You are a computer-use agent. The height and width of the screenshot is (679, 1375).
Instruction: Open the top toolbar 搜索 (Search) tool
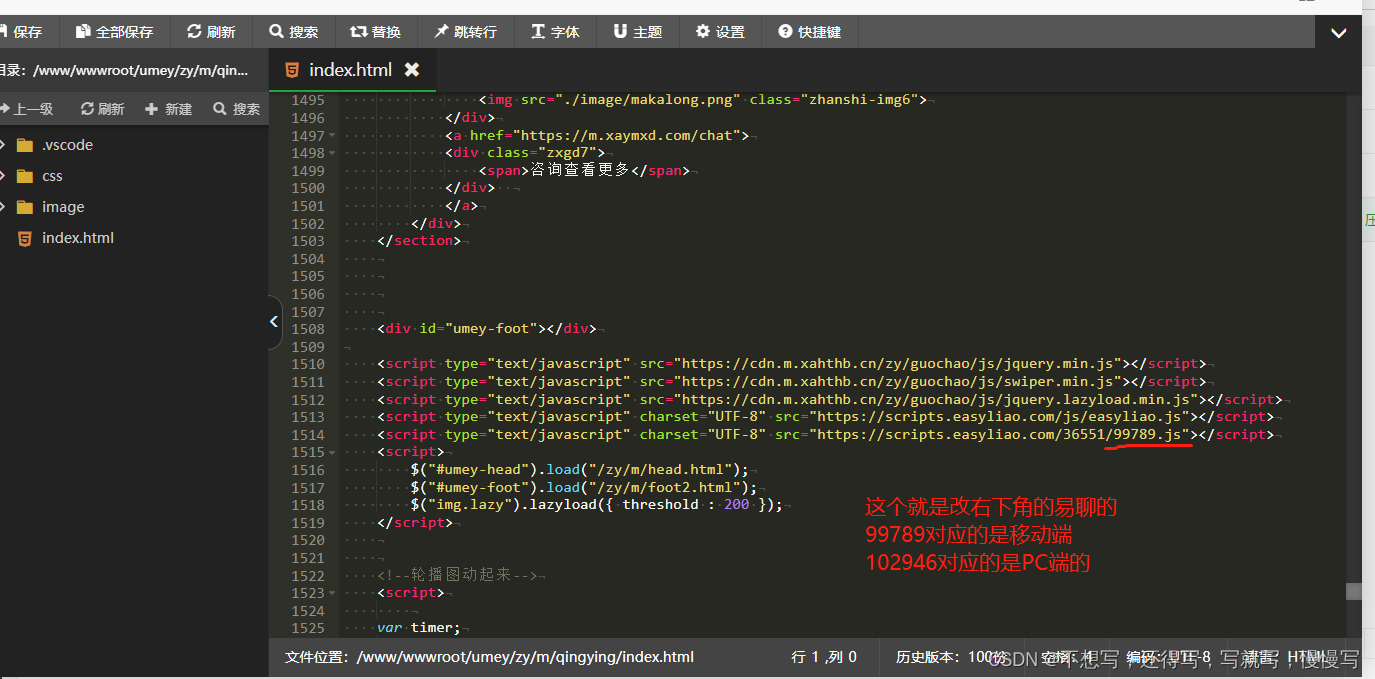point(294,32)
